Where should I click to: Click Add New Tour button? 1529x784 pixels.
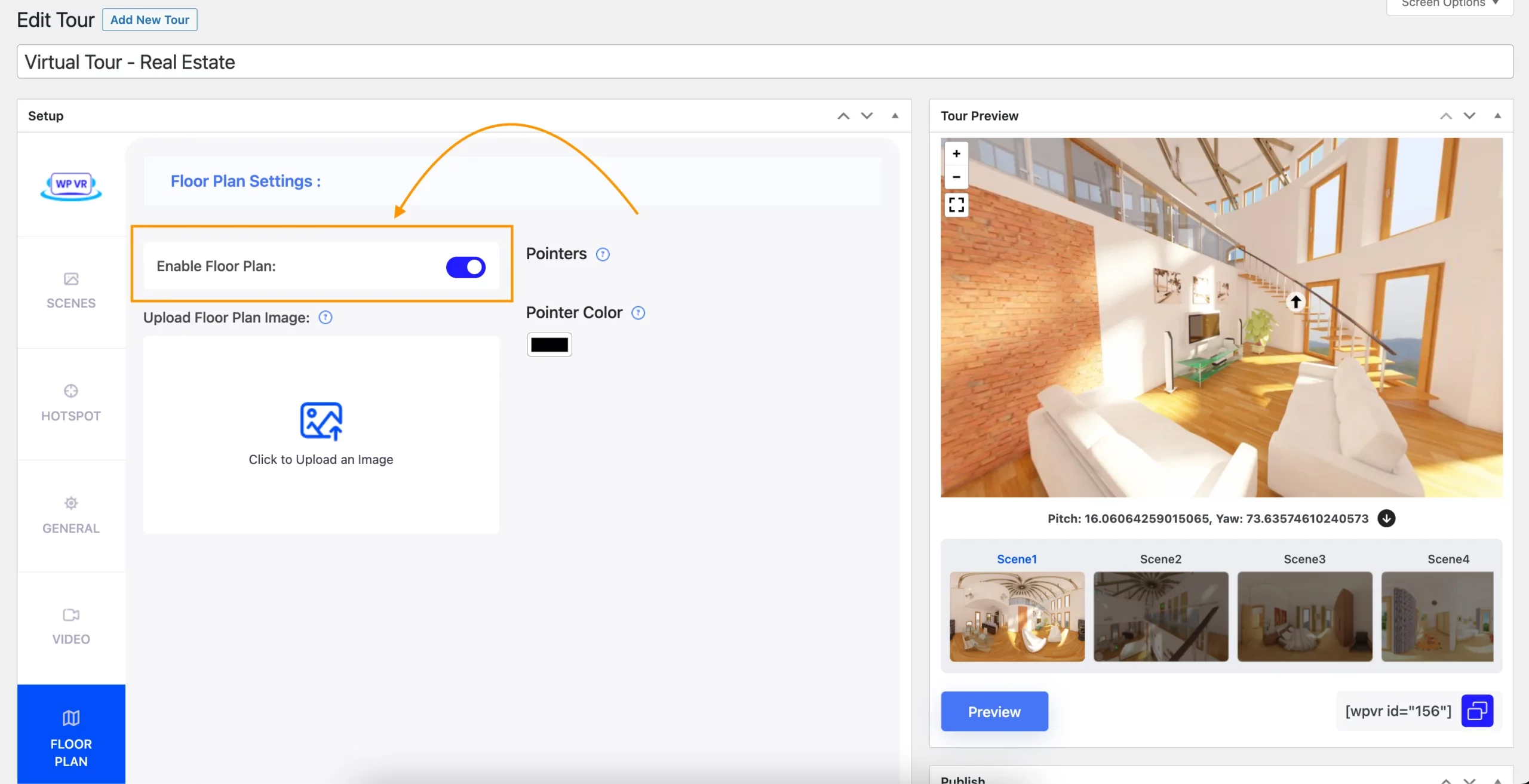pyautogui.click(x=149, y=19)
